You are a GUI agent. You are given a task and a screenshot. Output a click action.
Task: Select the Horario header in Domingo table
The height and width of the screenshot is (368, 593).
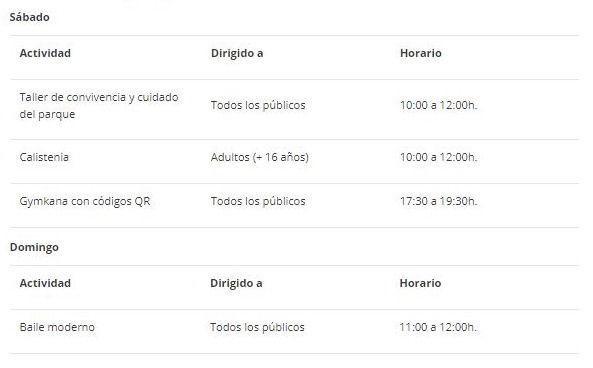420,283
